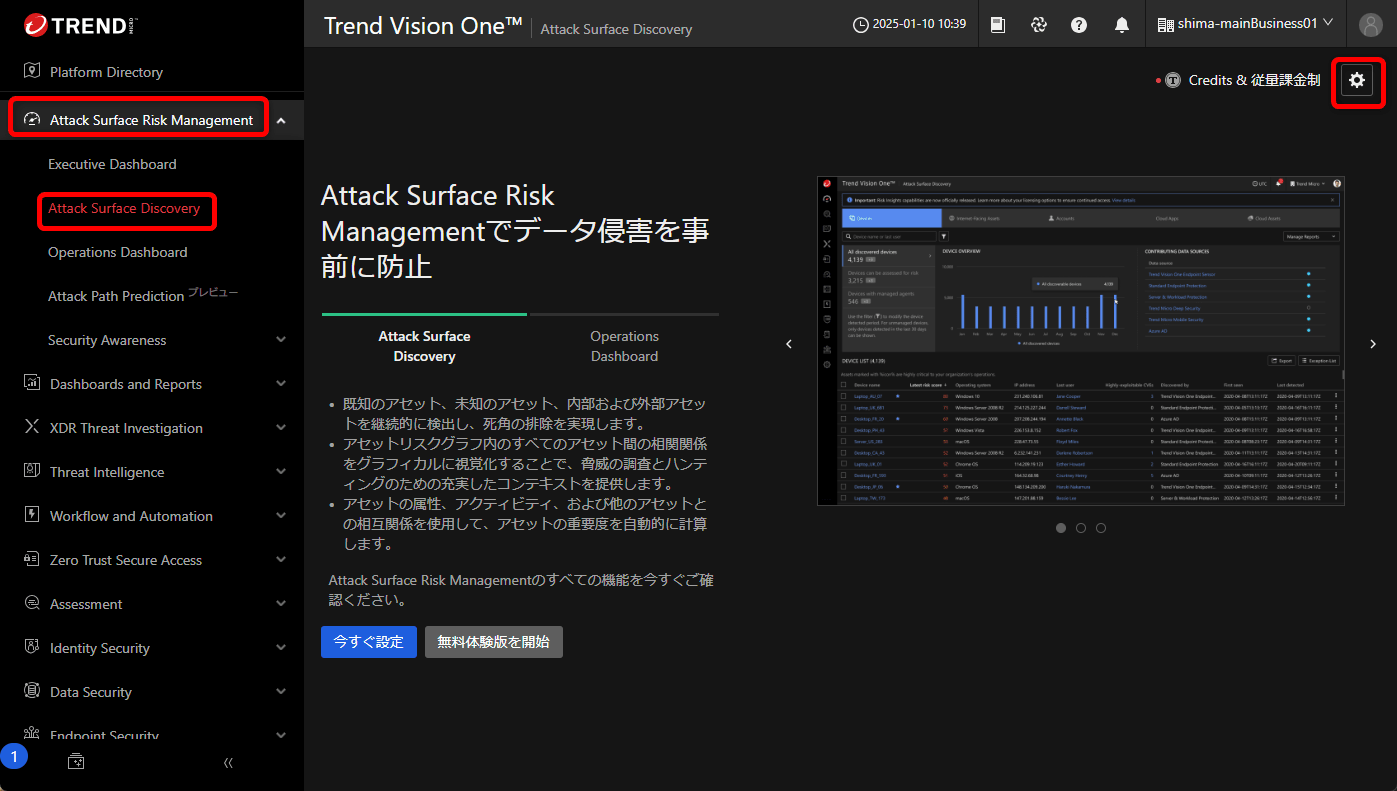Expand Identity Security chevron
The width and height of the screenshot is (1397, 791).
point(281,648)
